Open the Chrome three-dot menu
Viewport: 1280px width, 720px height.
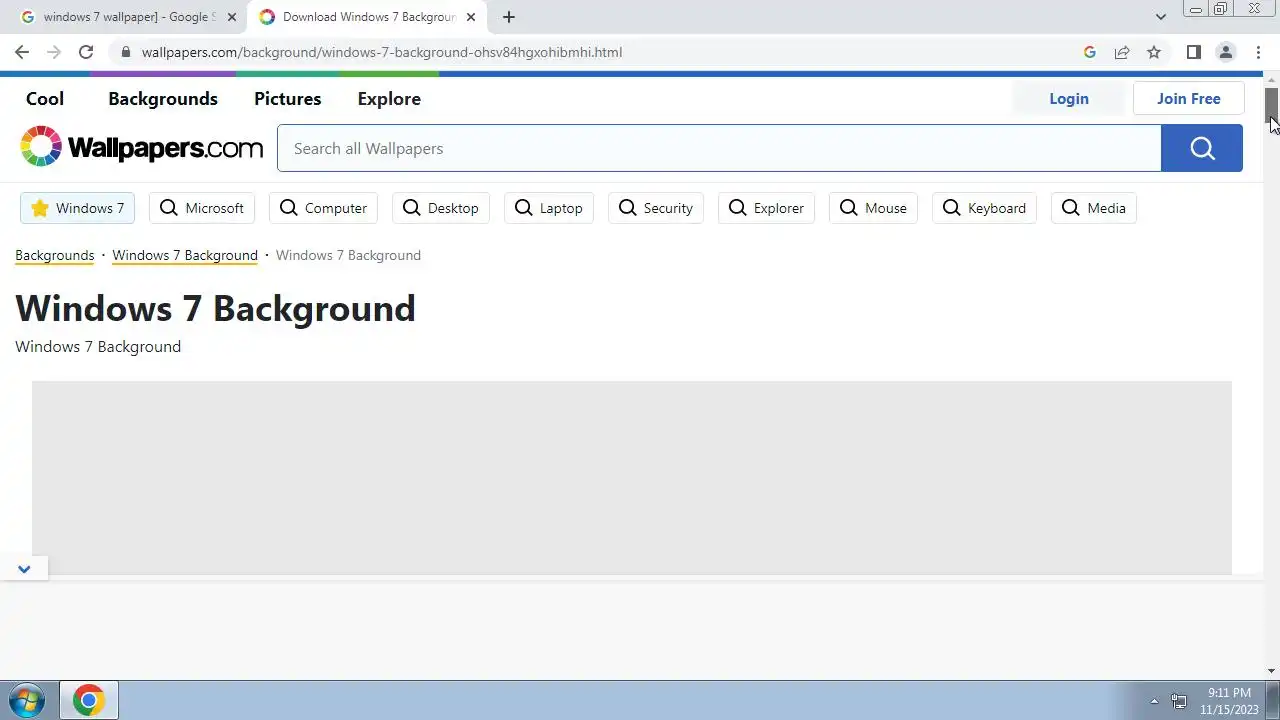click(1258, 52)
